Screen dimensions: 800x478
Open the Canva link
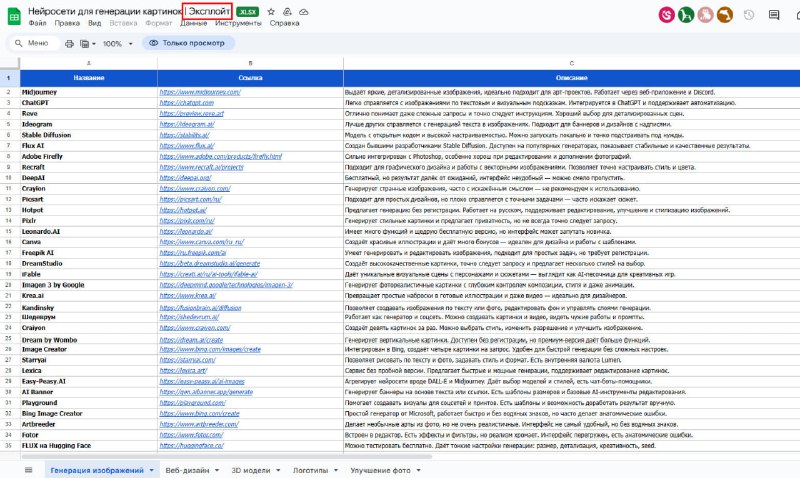pyautogui.click(x=202, y=242)
